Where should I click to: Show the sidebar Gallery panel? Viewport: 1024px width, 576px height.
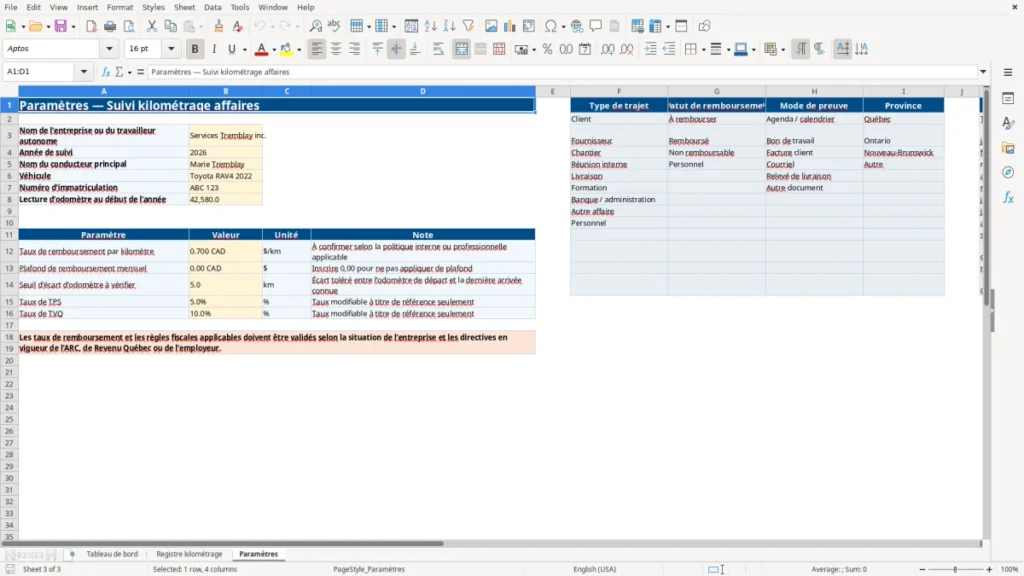(1008, 148)
